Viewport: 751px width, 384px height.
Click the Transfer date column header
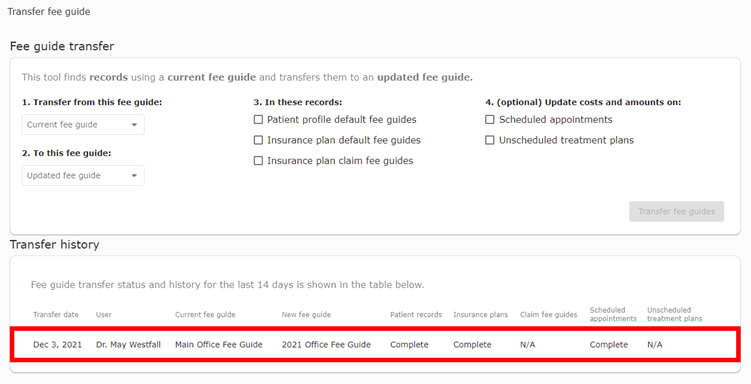click(56, 315)
